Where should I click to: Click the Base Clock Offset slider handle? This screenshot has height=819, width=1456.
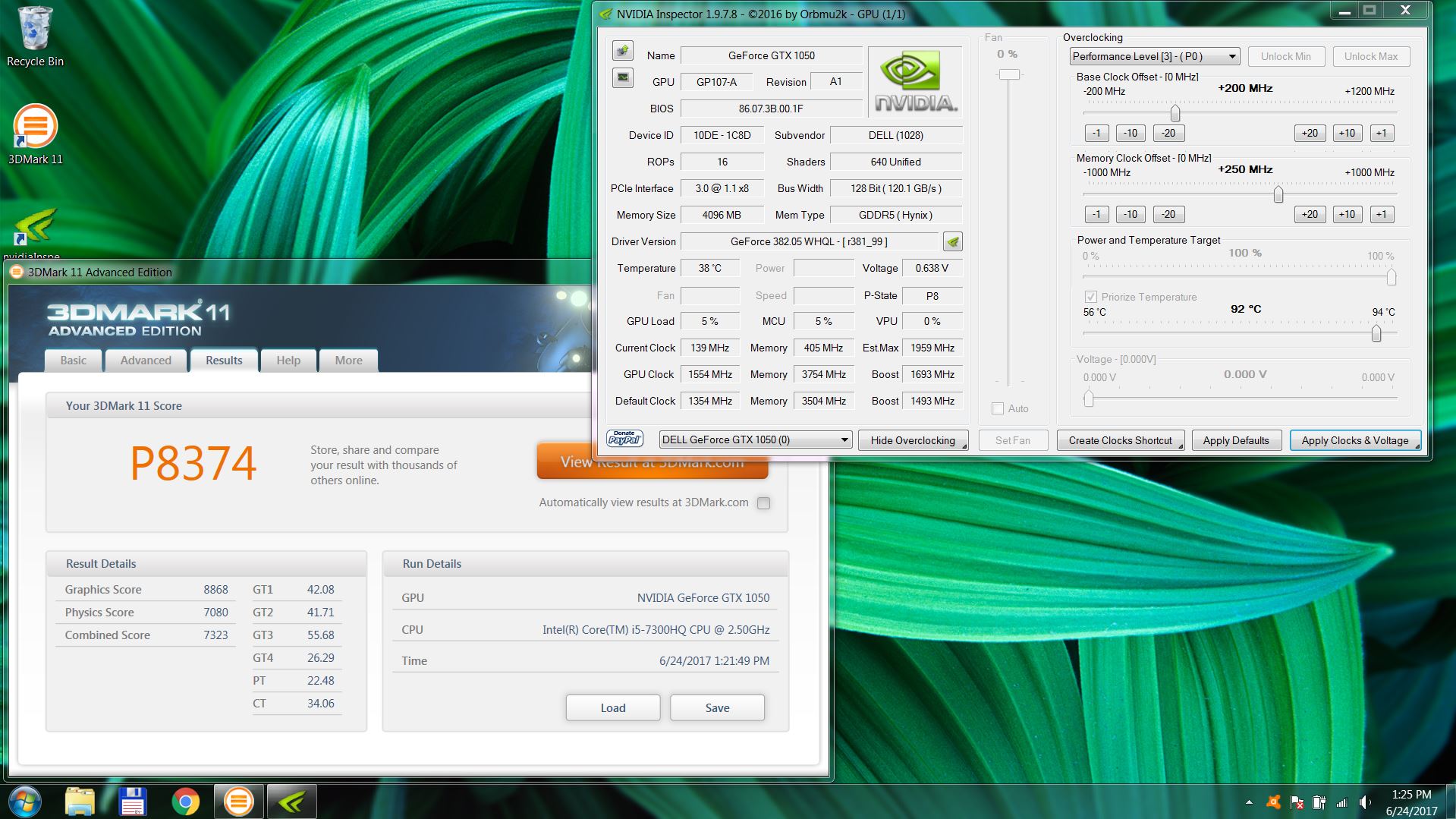[x=1175, y=113]
